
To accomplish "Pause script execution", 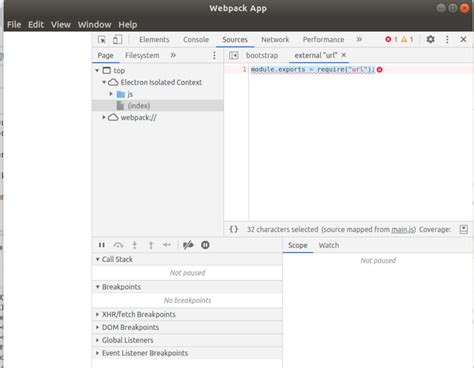I will 102,245.
